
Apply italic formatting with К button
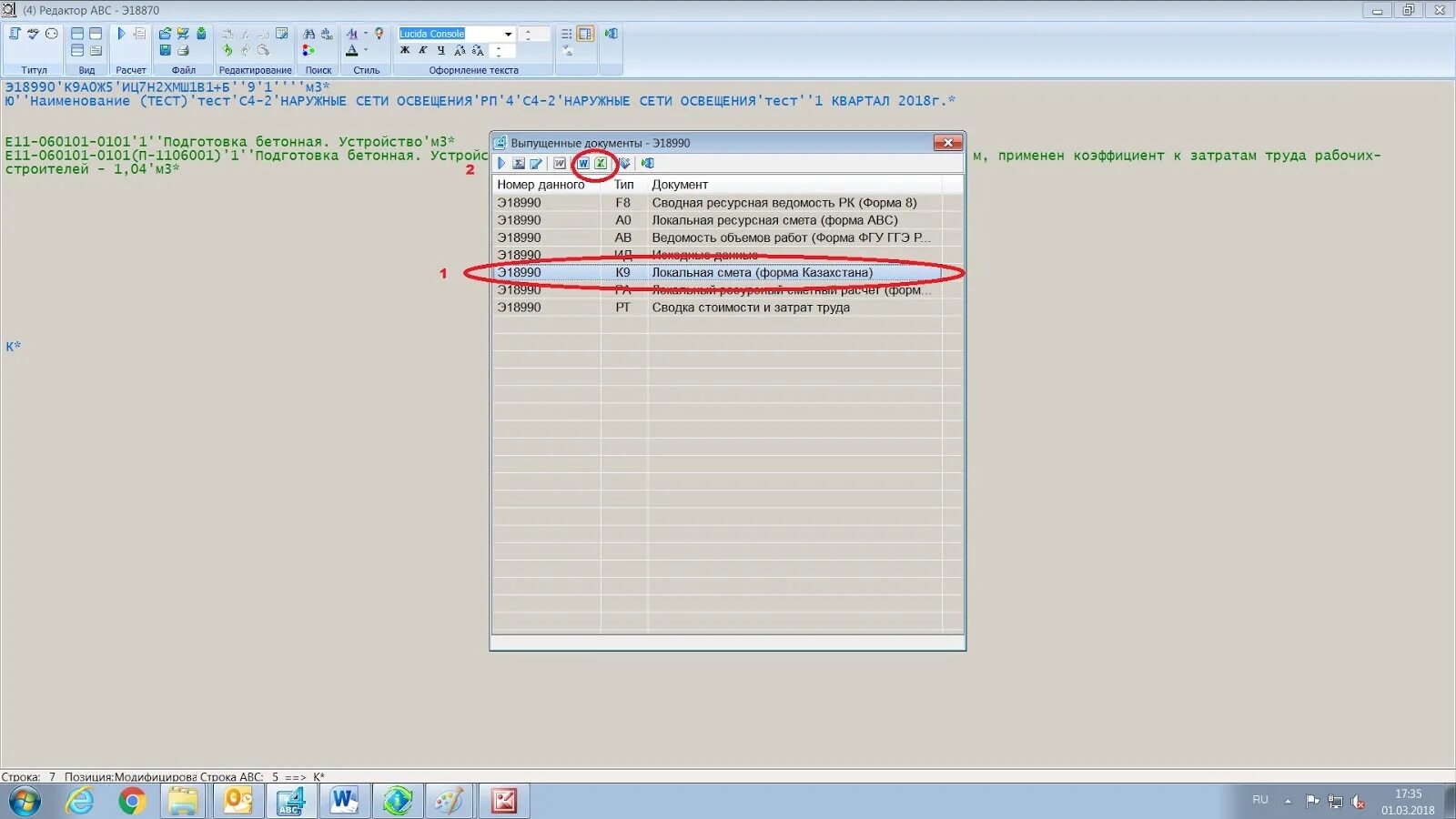click(x=422, y=50)
